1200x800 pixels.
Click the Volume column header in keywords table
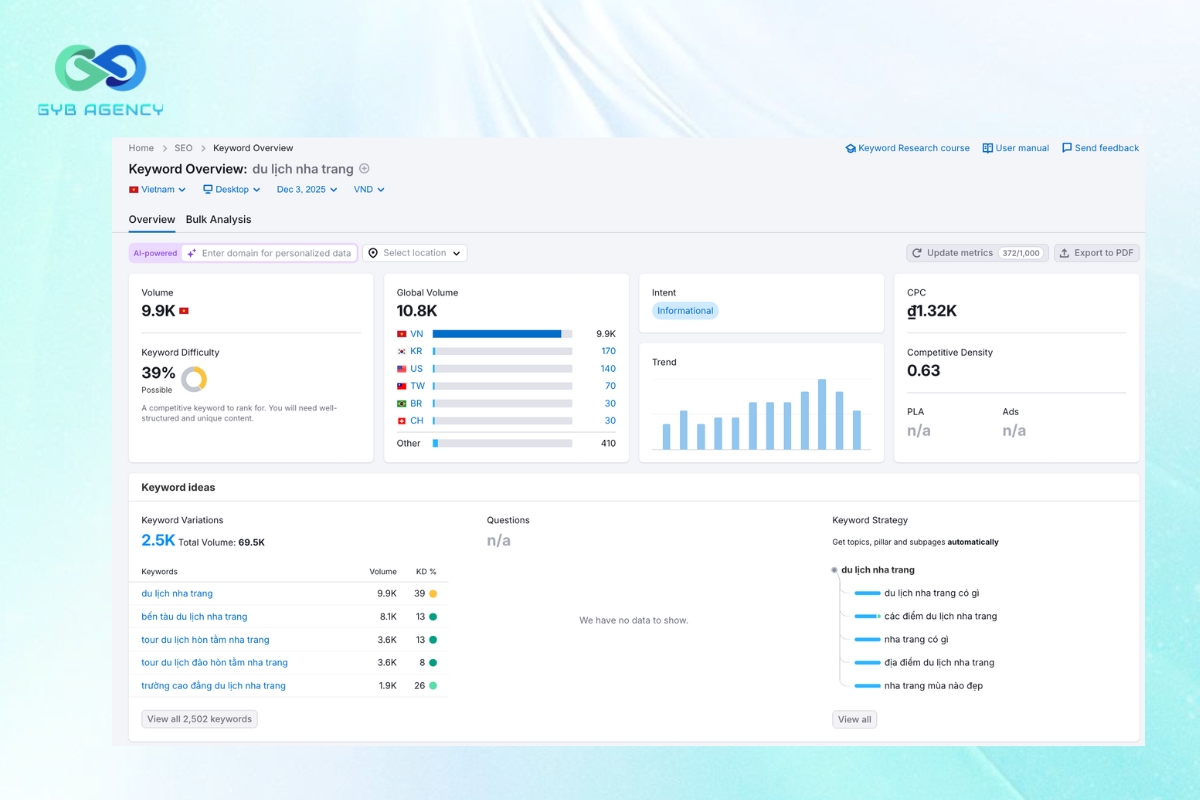coord(383,572)
